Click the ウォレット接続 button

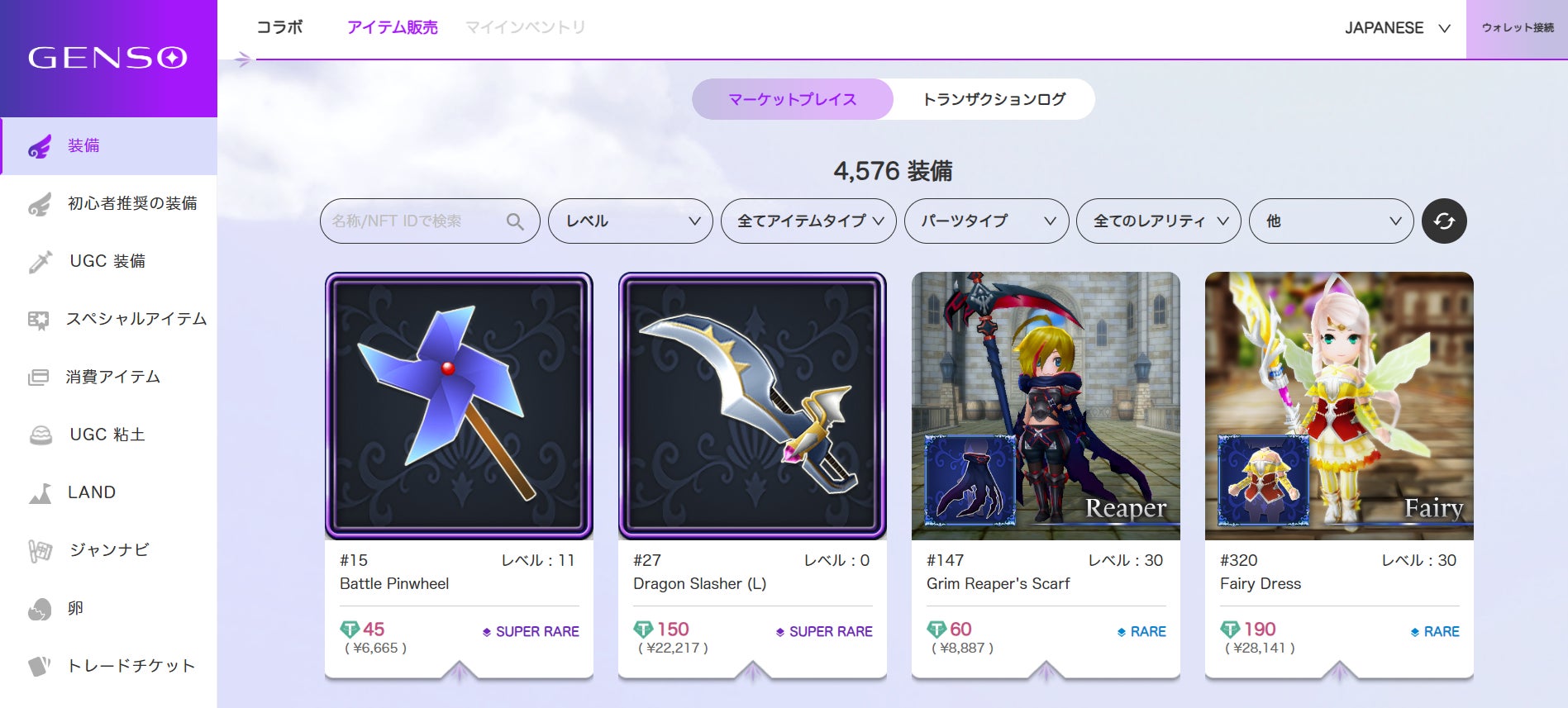1517,29
